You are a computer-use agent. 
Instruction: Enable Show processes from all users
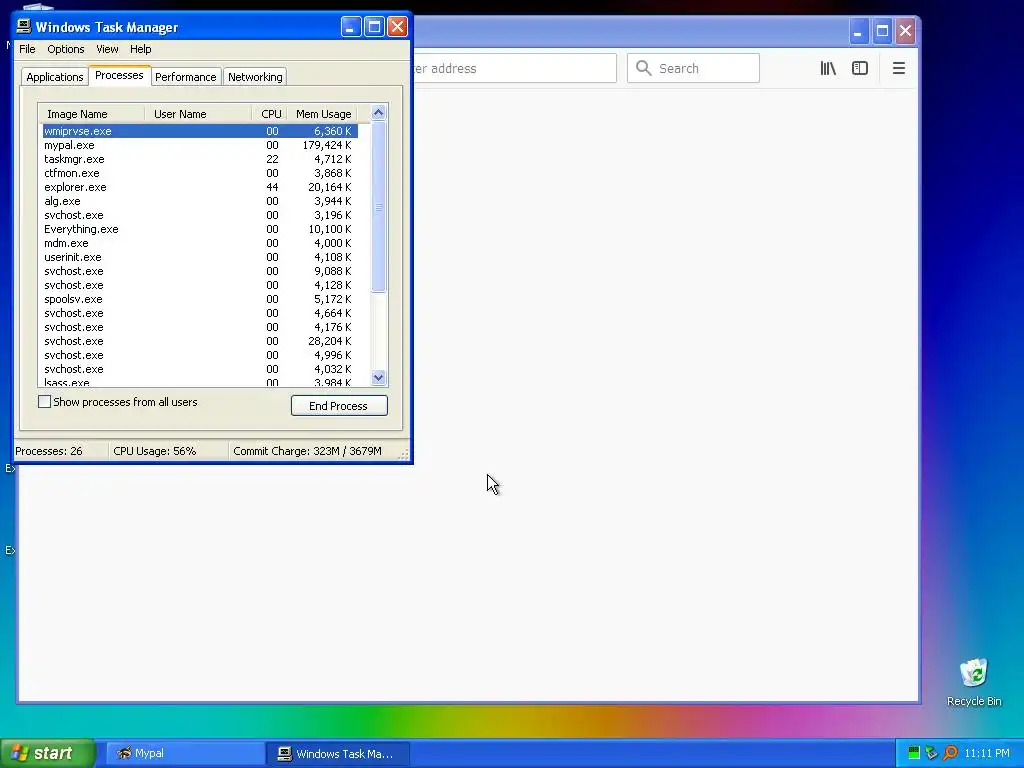[x=44, y=402]
